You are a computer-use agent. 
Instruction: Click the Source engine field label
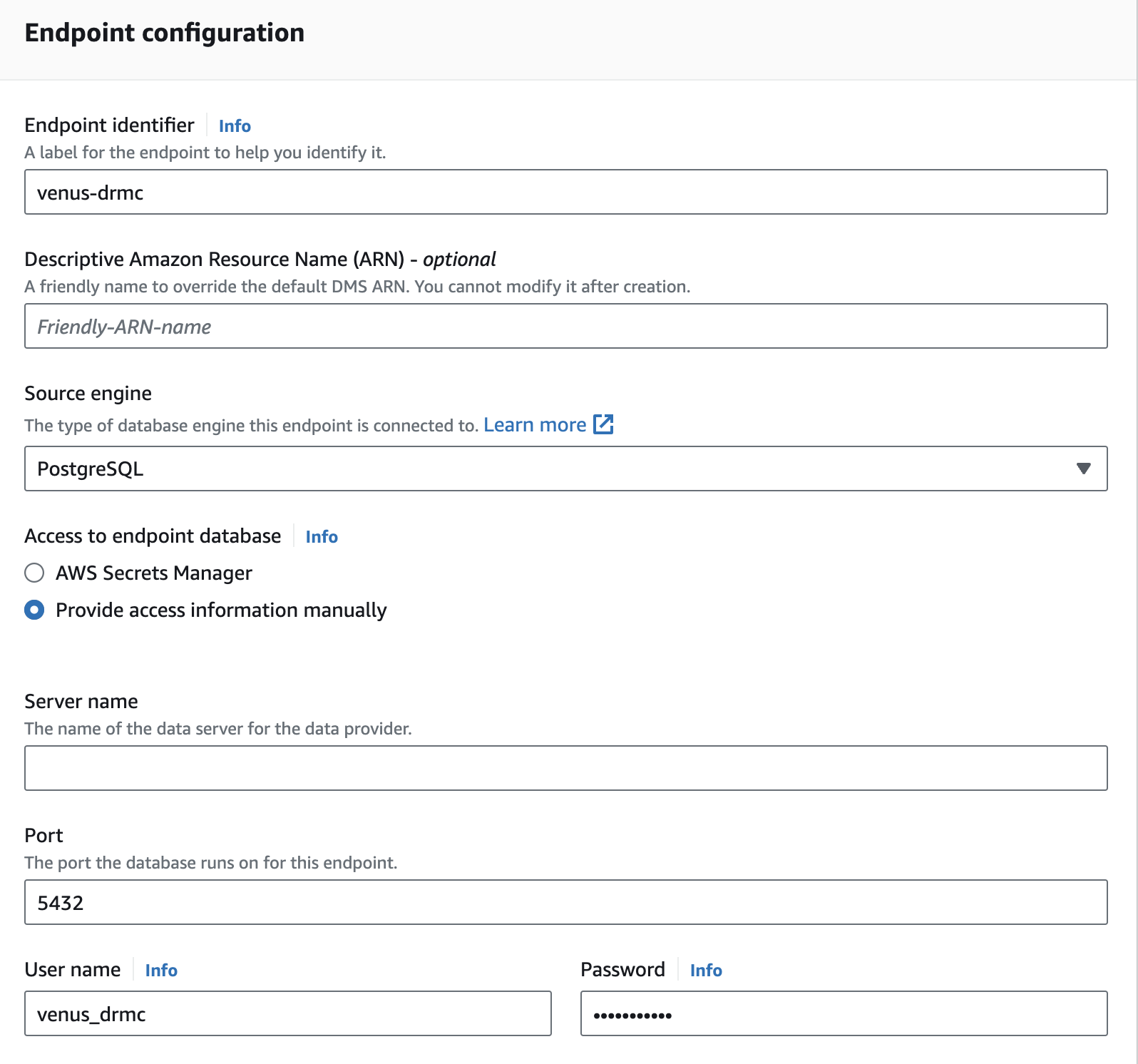point(88,394)
